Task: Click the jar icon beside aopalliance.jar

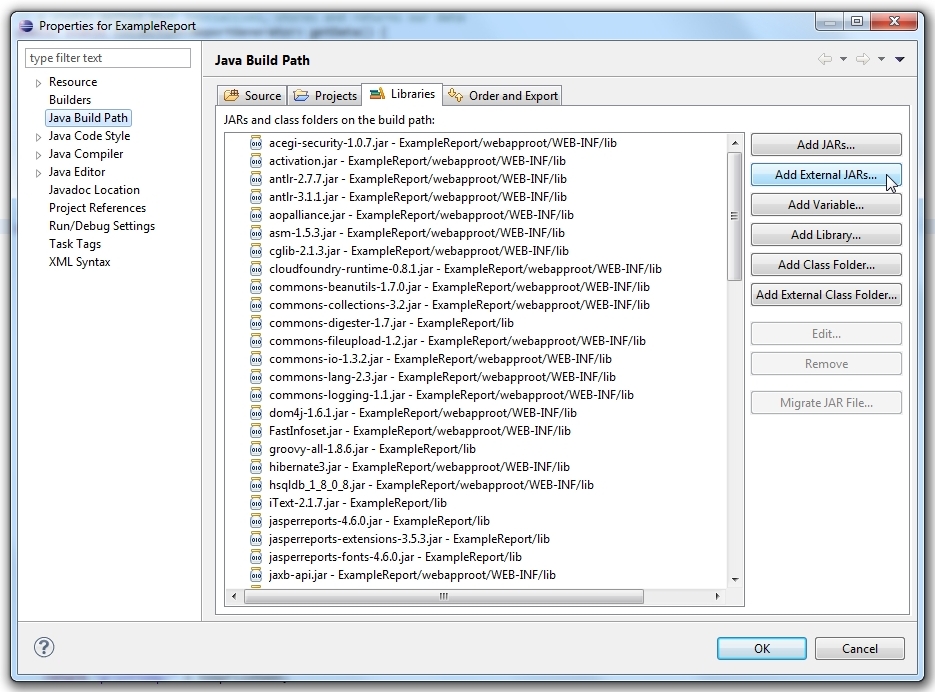Action: (256, 215)
